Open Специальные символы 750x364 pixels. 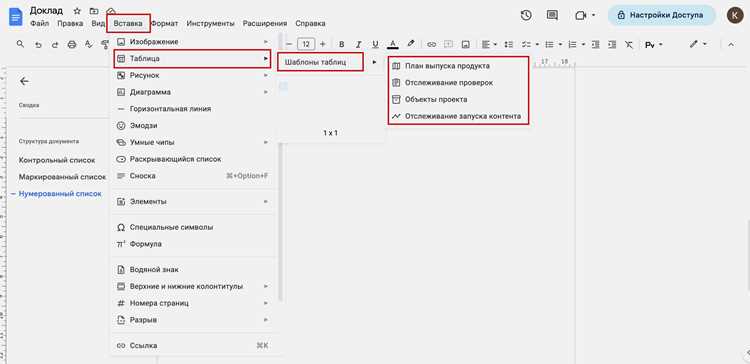pyautogui.click(x=193, y=227)
